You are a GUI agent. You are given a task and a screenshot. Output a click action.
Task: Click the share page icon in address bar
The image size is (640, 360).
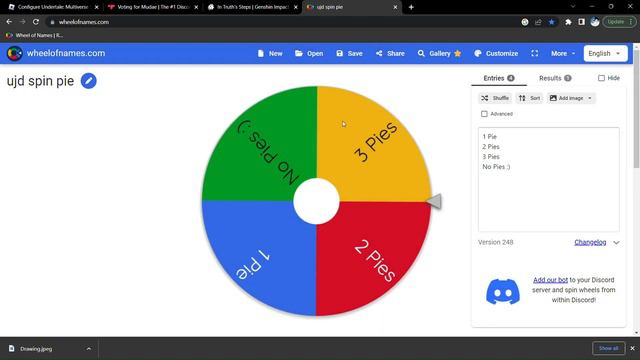click(x=538, y=22)
